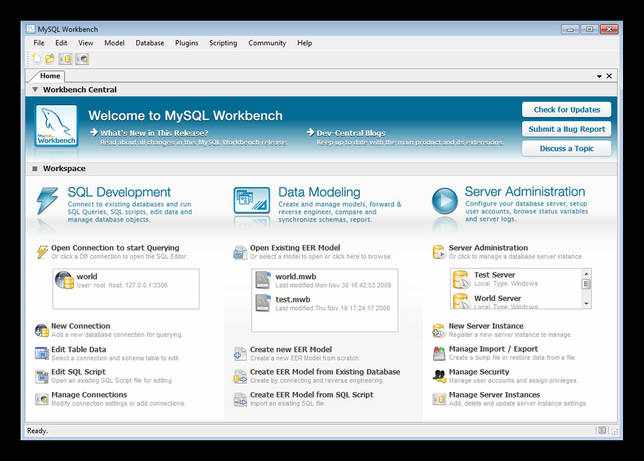Viewport: 644px width, 461px height.
Task: Click the server list scrollbar thumb
Action: click(586, 284)
